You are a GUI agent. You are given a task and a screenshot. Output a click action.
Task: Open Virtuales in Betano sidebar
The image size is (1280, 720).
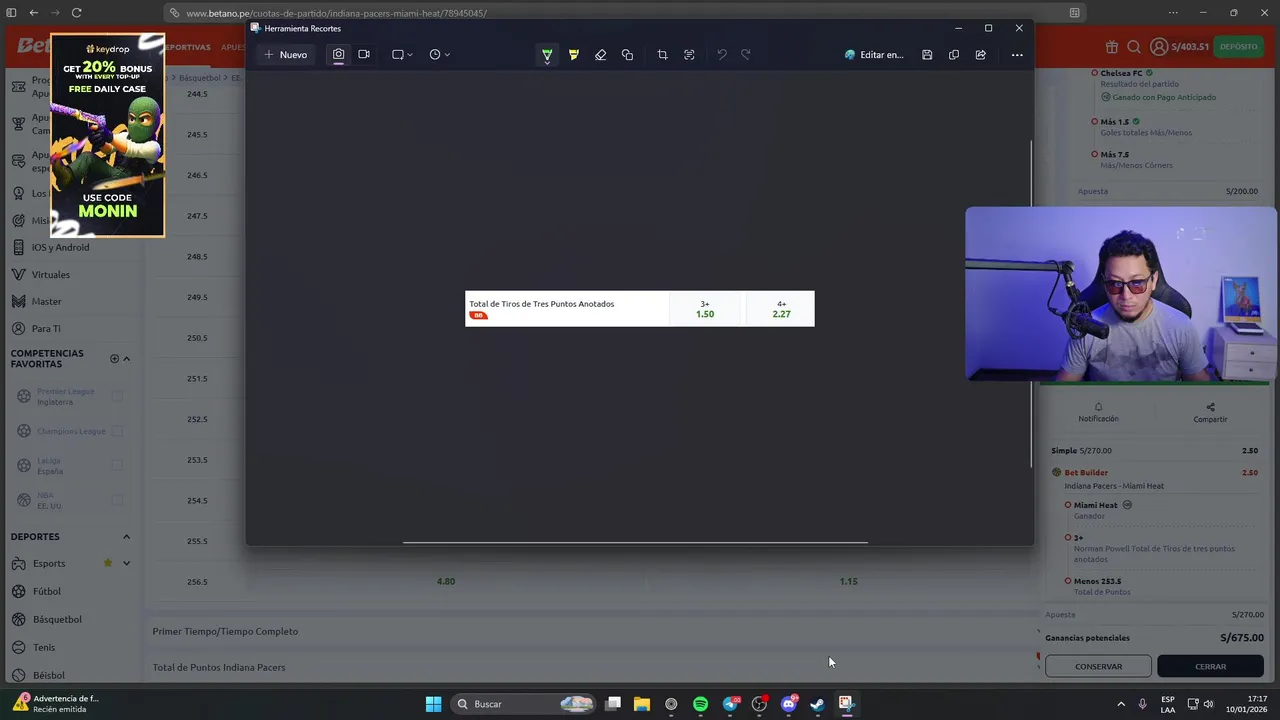click(x=50, y=274)
